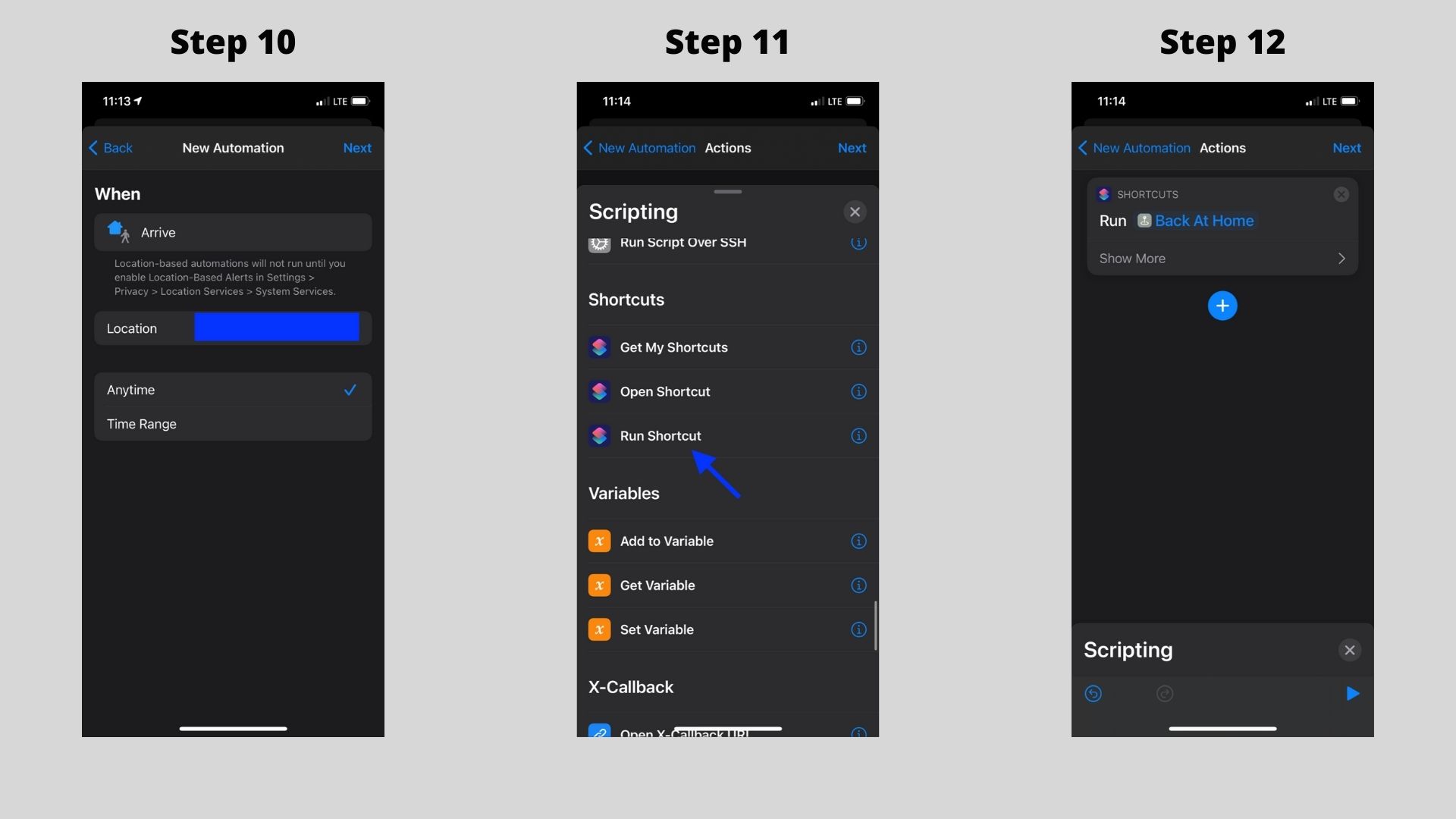The height and width of the screenshot is (819, 1456).
Task: Tap the Open Shortcut icon
Action: (599, 391)
